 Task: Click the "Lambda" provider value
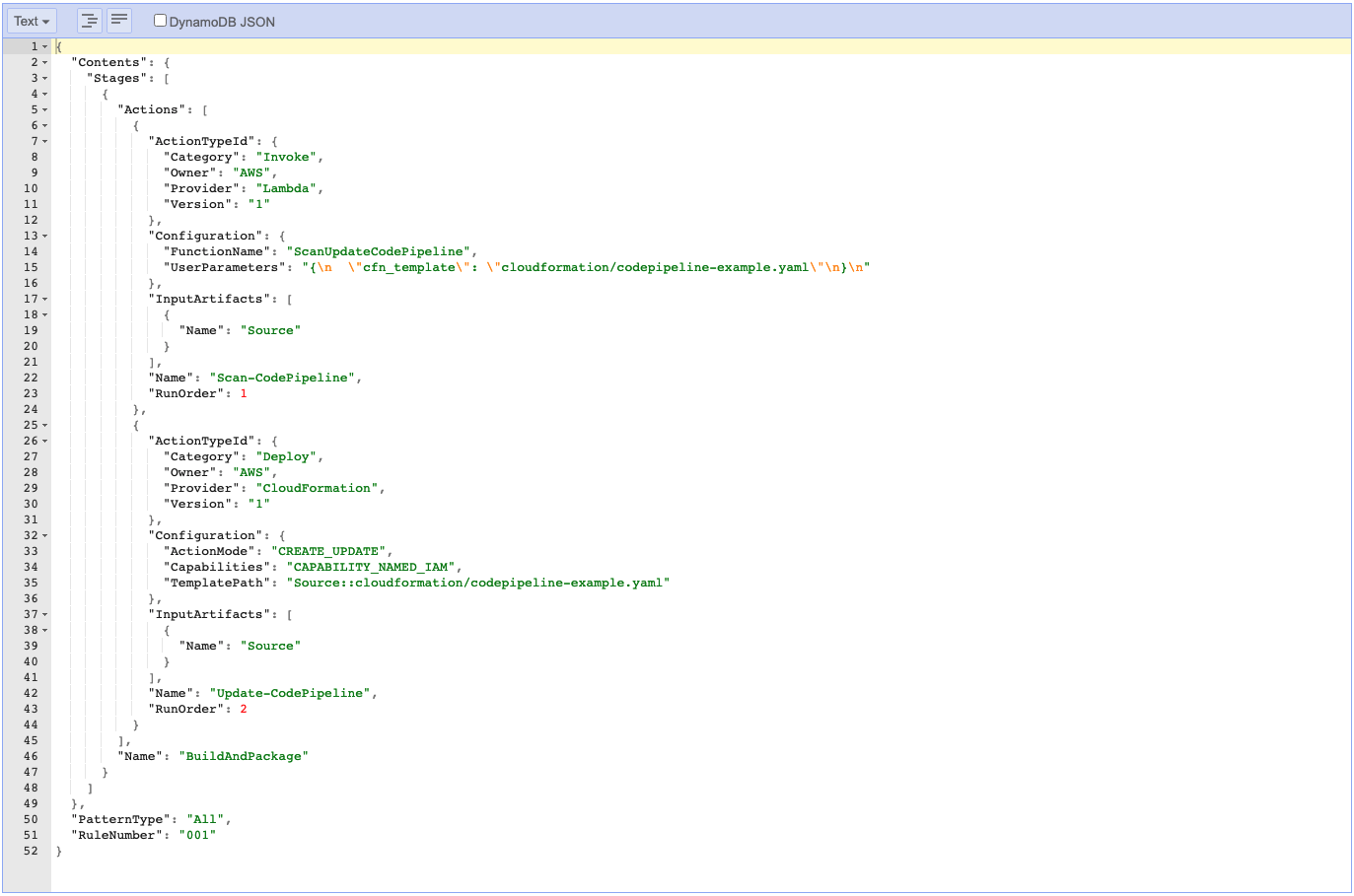286,189
